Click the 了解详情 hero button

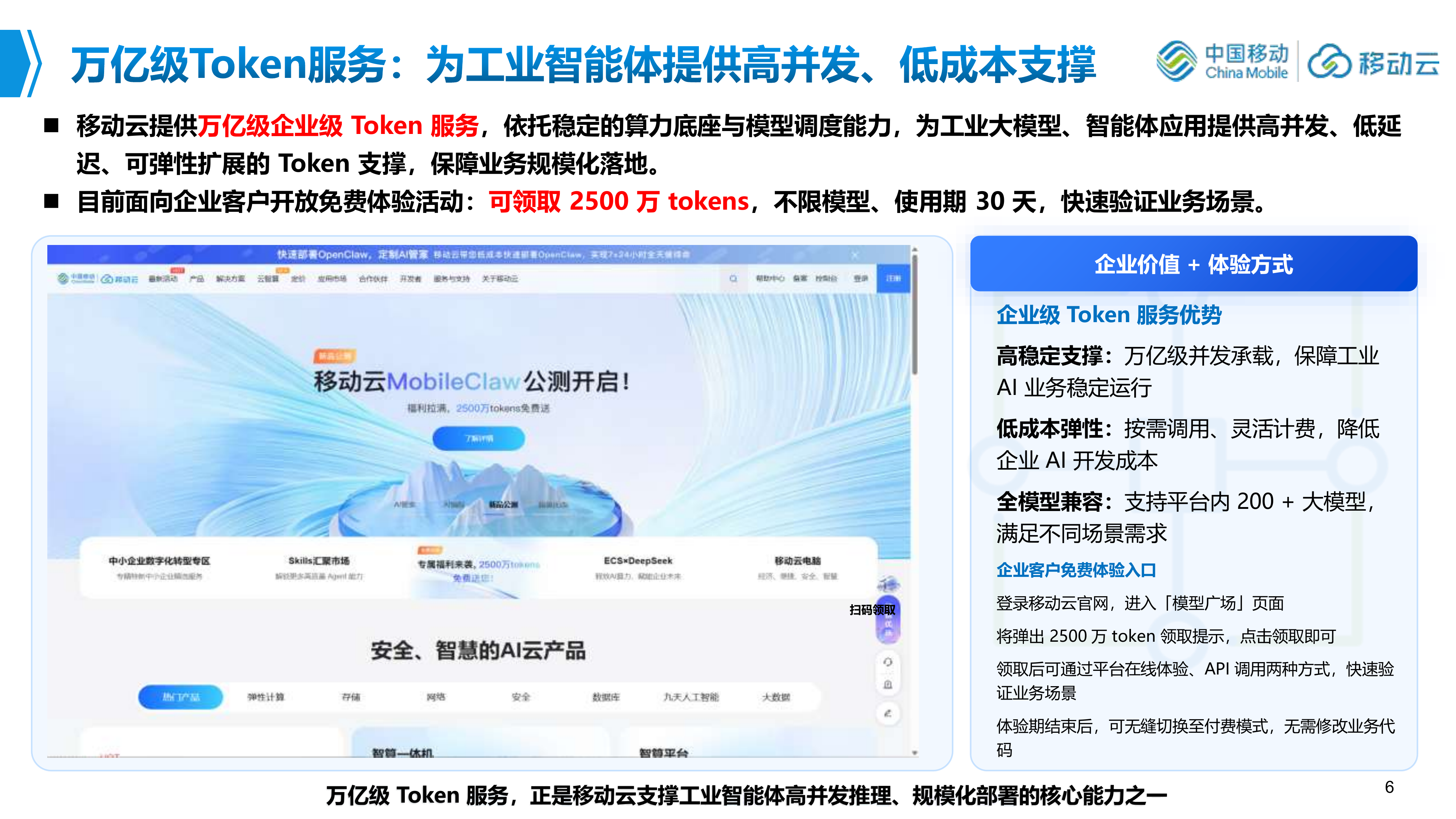pyautogui.click(x=479, y=439)
